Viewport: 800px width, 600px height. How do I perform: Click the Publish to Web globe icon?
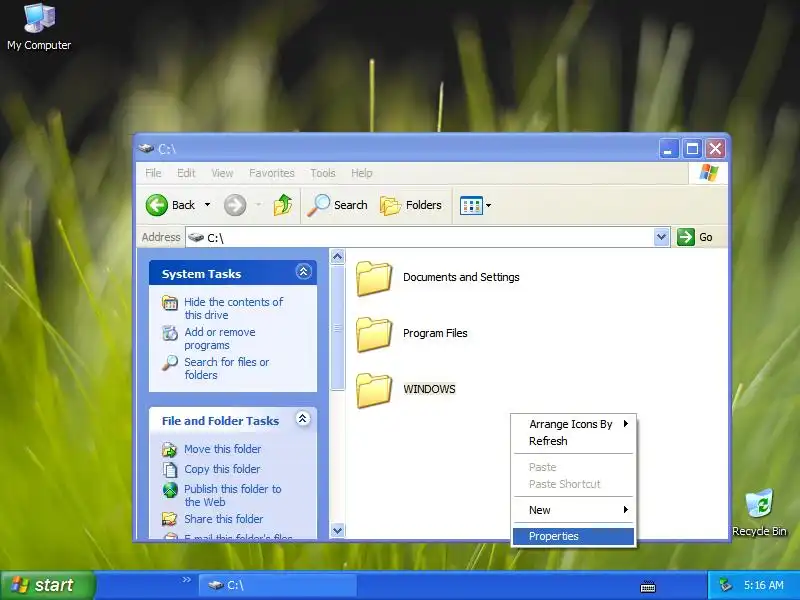pyautogui.click(x=170, y=490)
